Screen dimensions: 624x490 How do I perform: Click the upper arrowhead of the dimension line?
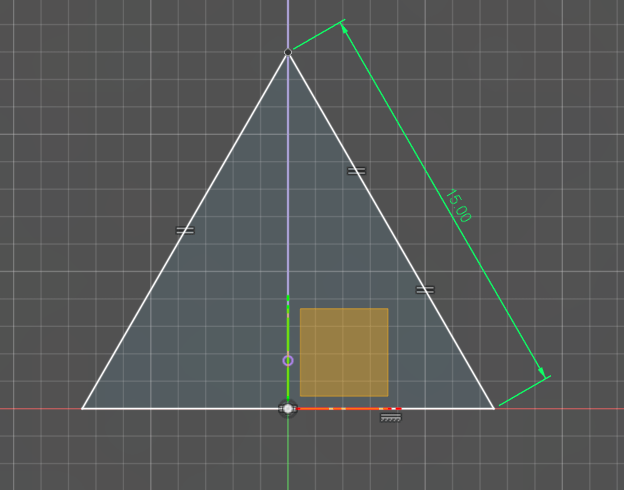(345, 30)
